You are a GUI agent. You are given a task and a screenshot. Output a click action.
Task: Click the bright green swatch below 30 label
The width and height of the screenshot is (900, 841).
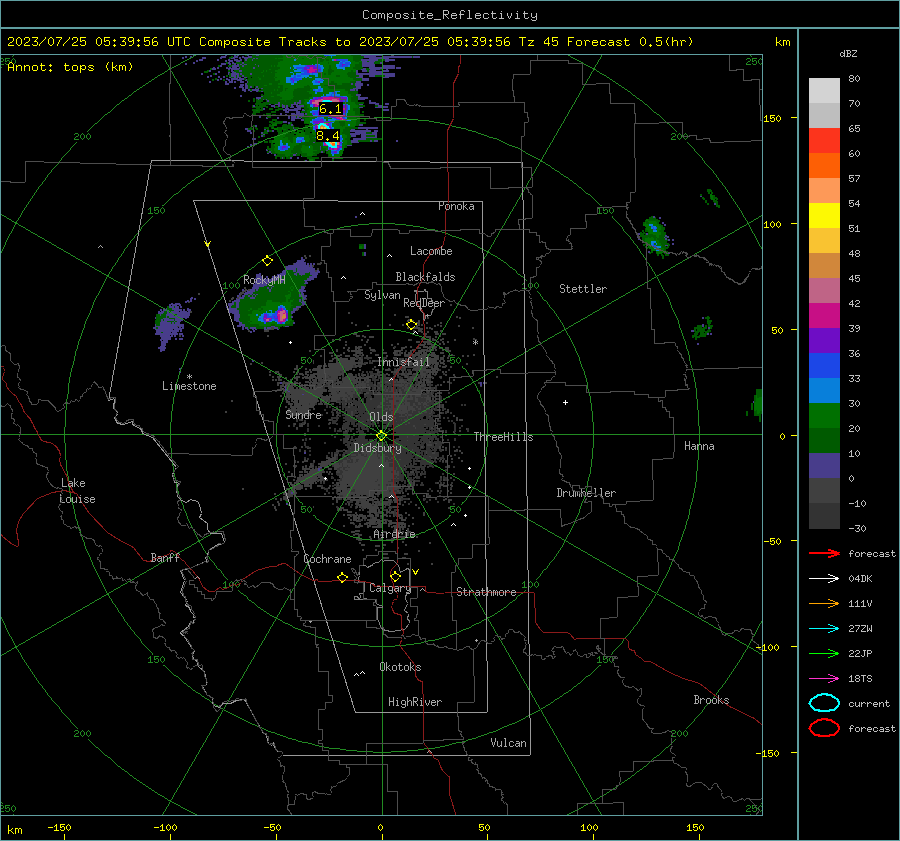[x=824, y=415]
